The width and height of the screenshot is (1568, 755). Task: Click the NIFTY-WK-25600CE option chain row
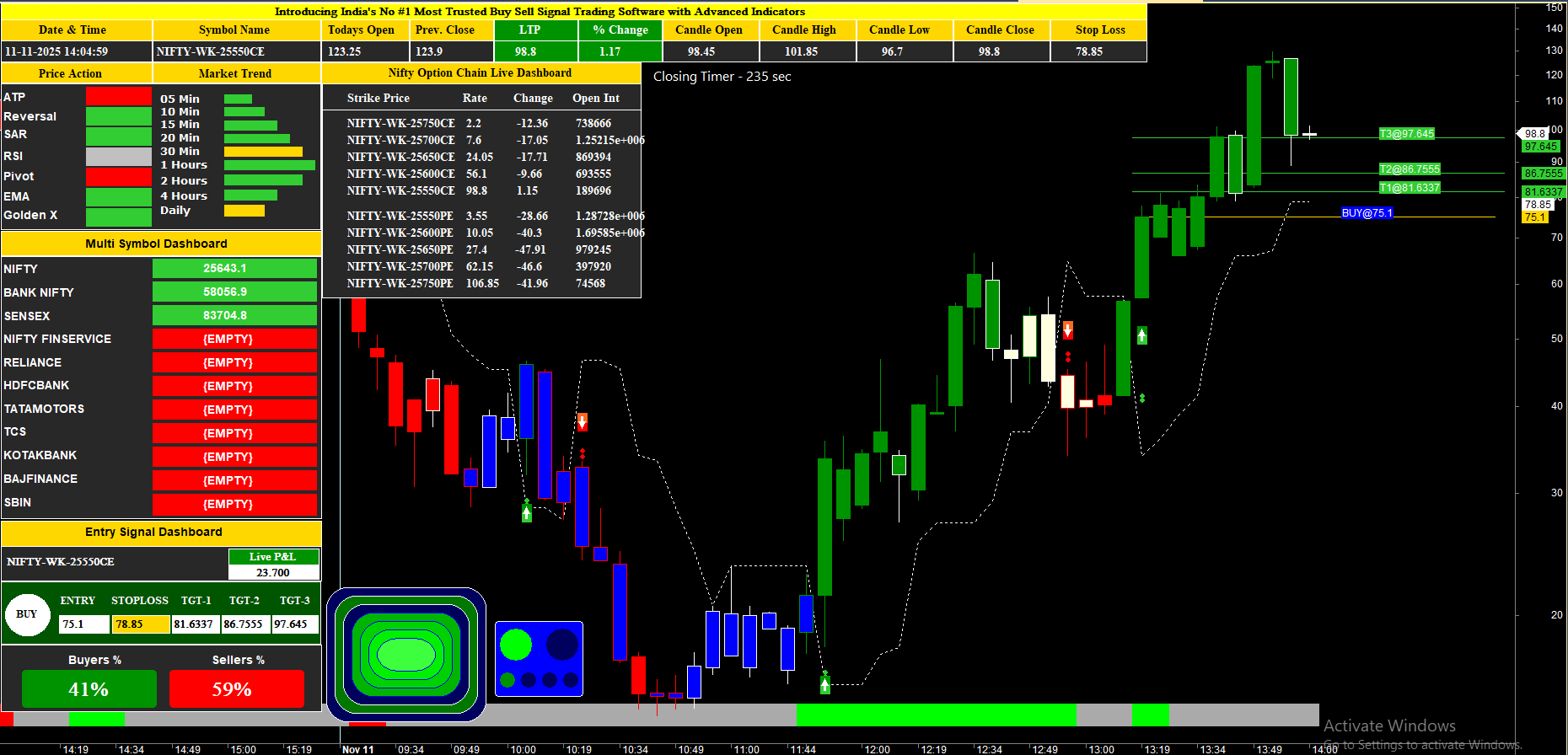tap(481, 174)
